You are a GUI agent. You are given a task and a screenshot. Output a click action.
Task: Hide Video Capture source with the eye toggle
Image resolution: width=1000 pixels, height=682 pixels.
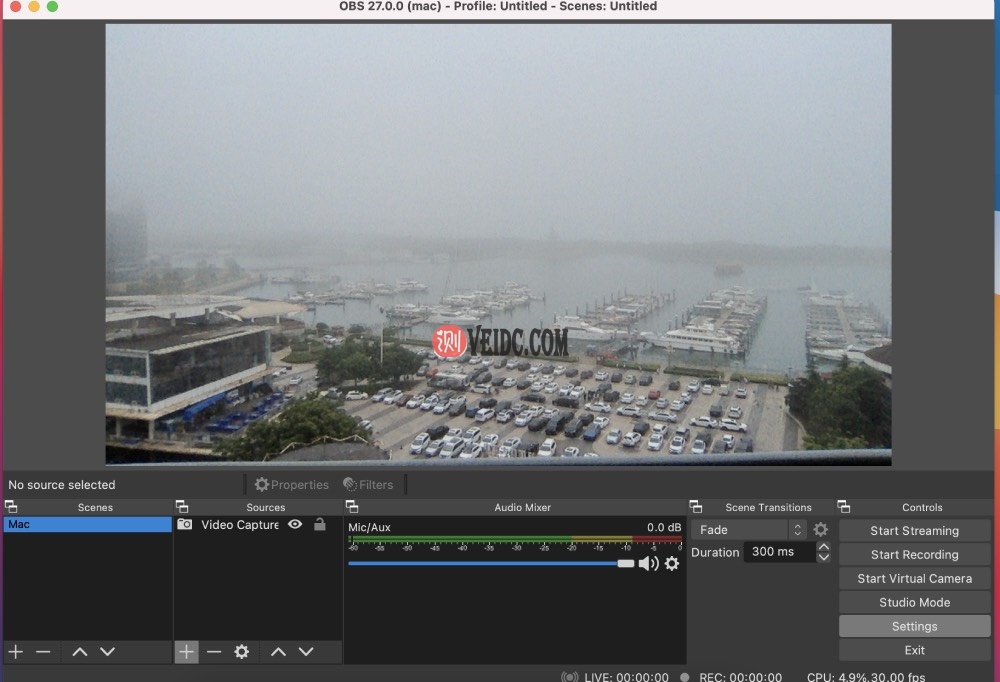pos(295,524)
